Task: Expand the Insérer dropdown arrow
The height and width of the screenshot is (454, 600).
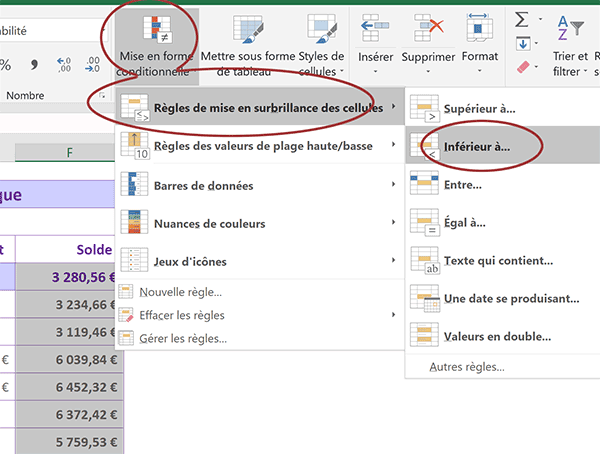Action: pos(375,71)
